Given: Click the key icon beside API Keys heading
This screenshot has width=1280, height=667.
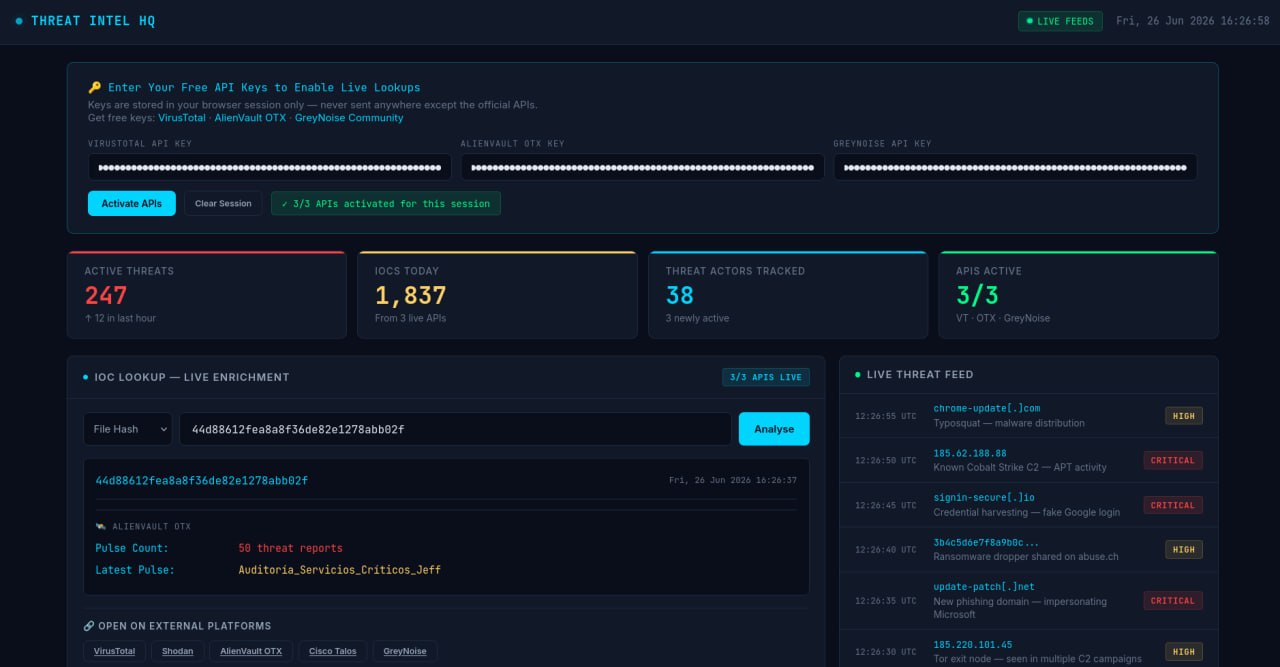Looking at the screenshot, I should click(94, 88).
